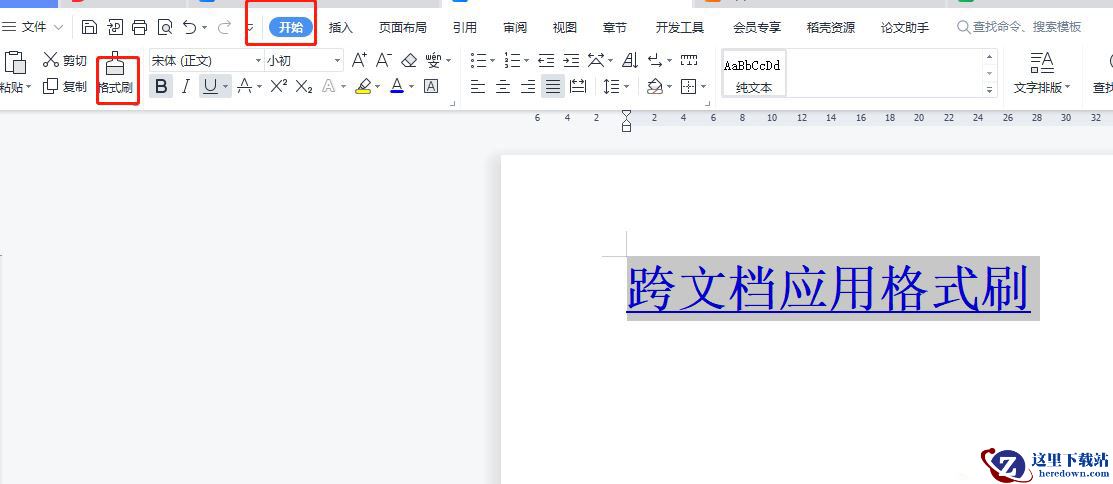Image resolution: width=1113 pixels, height=484 pixels.
Task: Toggle justify alignment
Action: click(553, 87)
